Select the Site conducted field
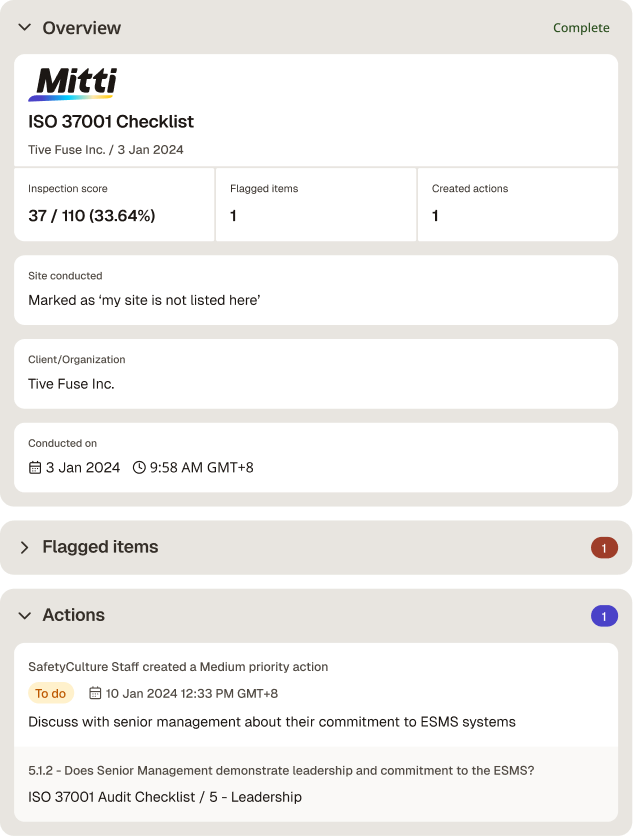Image resolution: width=633 pixels, height=836 pixels. tap(316, 290)
